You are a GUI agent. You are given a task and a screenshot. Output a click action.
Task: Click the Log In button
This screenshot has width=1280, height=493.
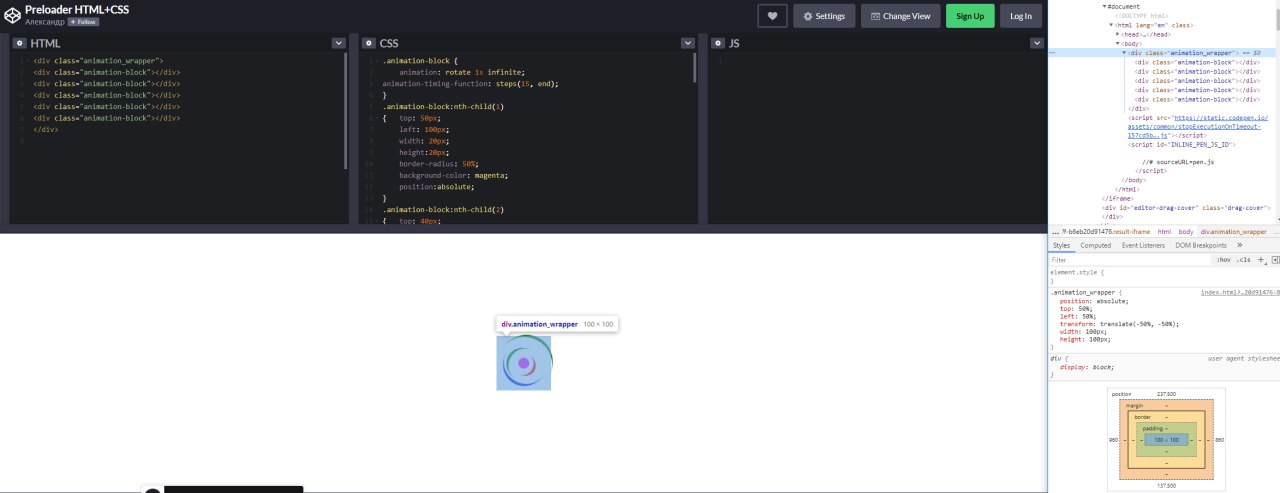pos(1020,16)
